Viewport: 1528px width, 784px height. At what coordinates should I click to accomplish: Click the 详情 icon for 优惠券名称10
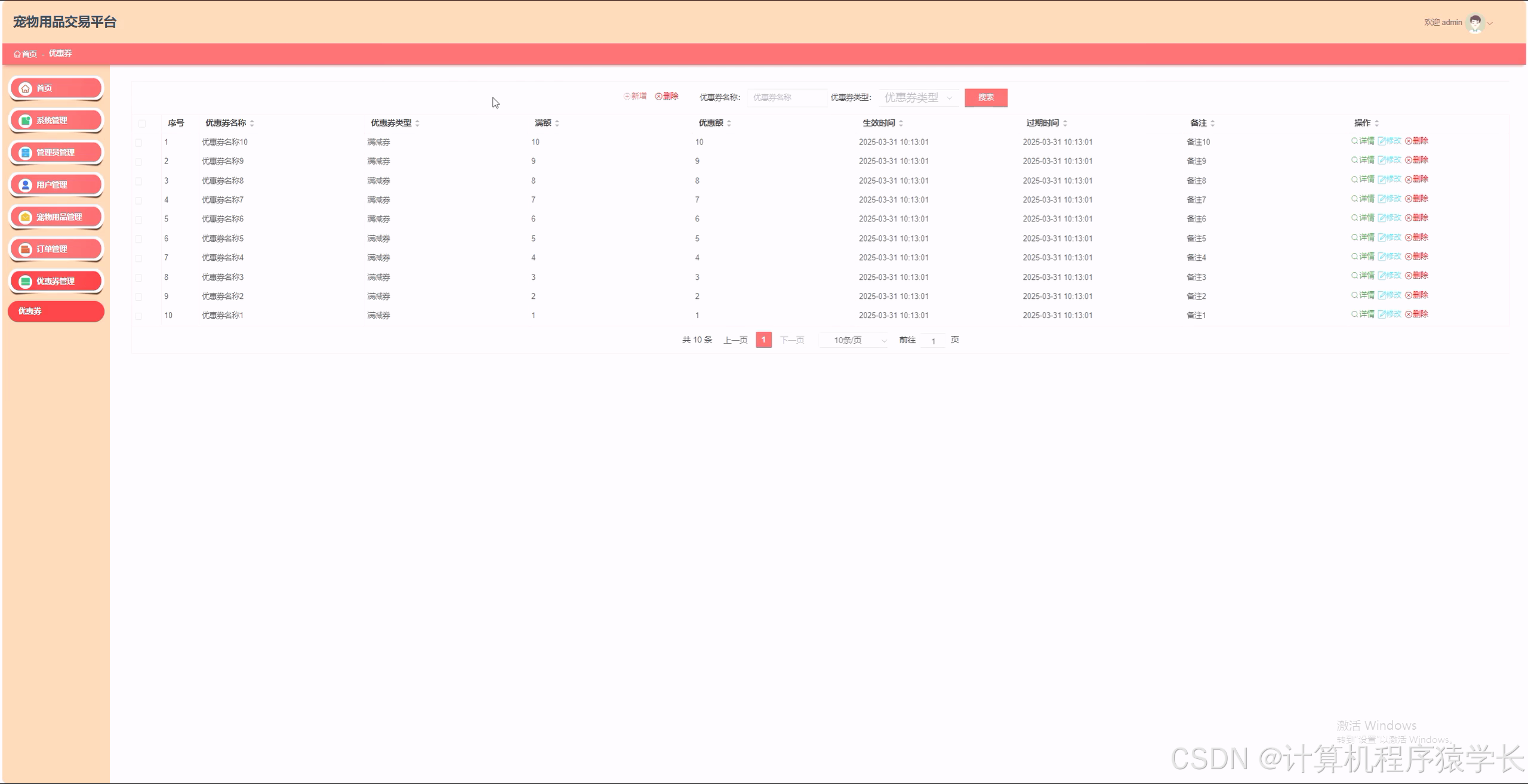1354,141
